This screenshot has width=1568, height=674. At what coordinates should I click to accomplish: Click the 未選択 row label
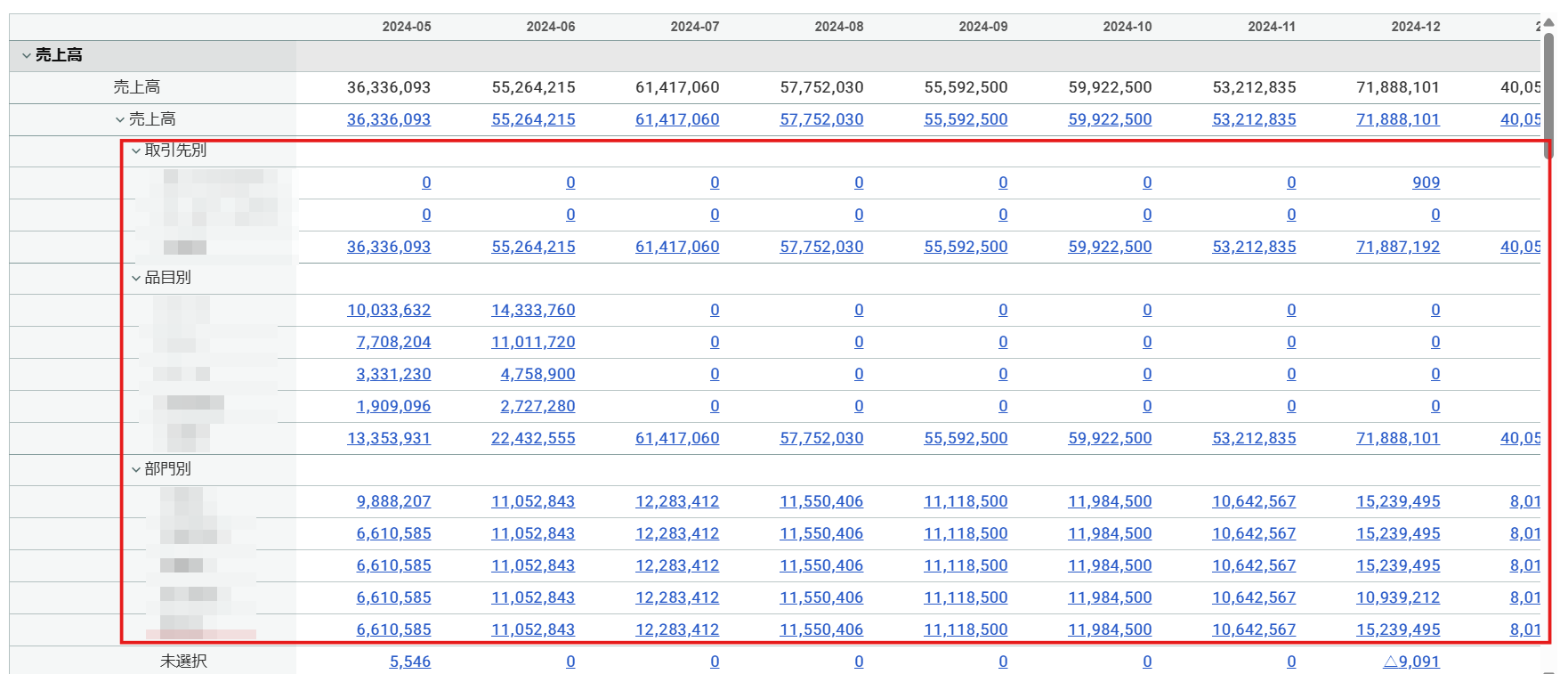183,662
